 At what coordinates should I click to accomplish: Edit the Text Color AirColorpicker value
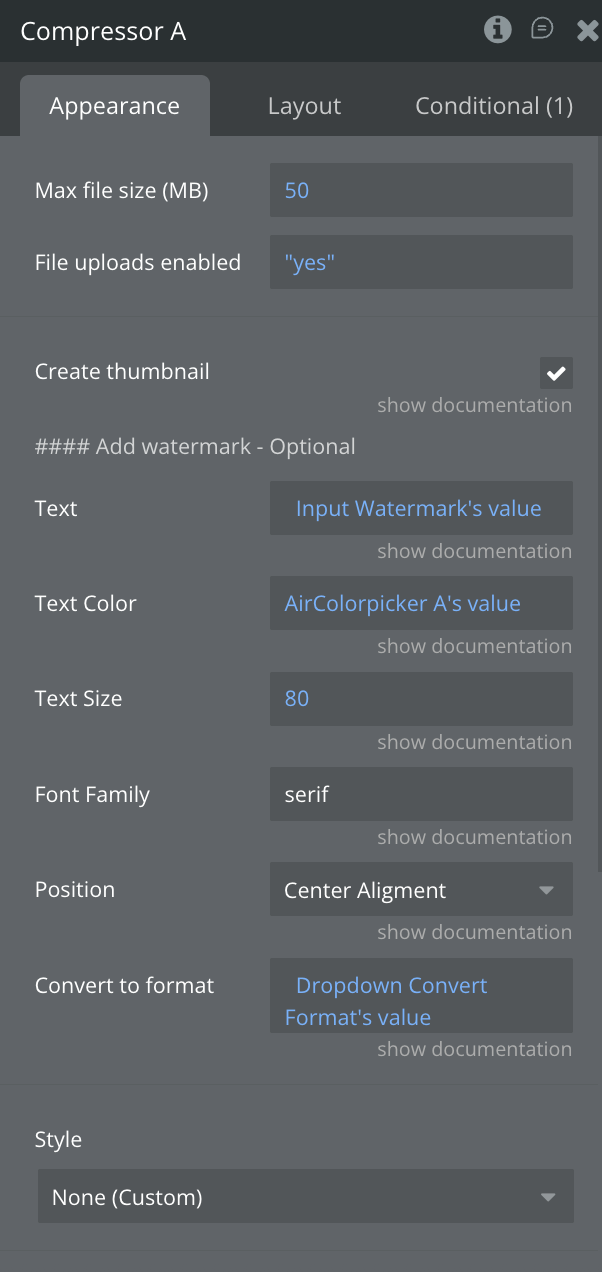tap(421, 603)
